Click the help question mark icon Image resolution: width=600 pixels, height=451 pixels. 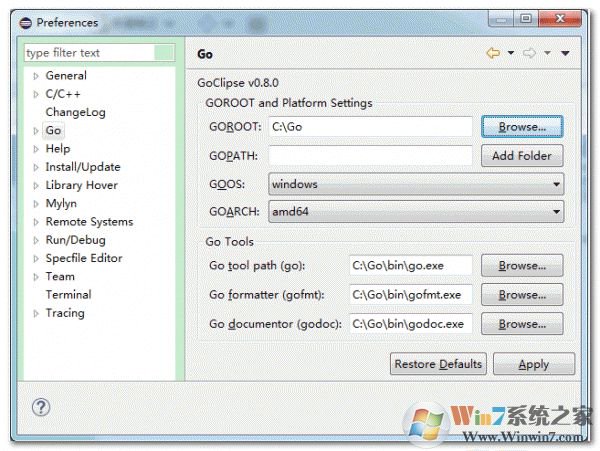point(41,407)
